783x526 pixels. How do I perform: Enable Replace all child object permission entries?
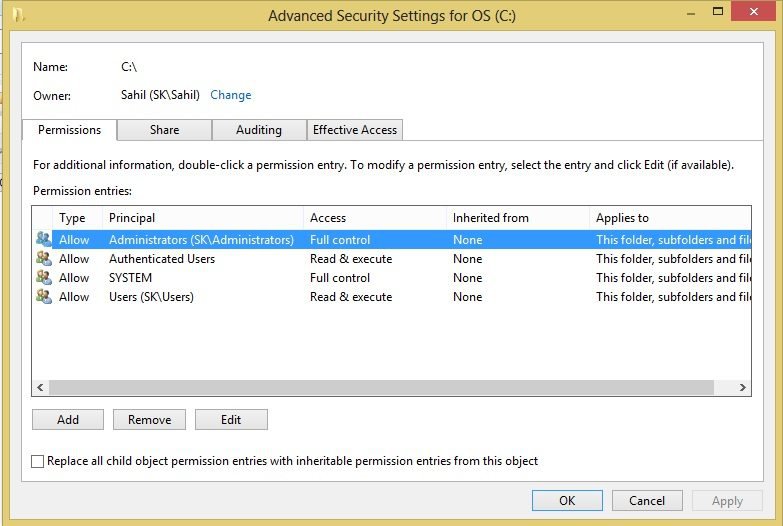pyautogui.click(x=38, y=462)
